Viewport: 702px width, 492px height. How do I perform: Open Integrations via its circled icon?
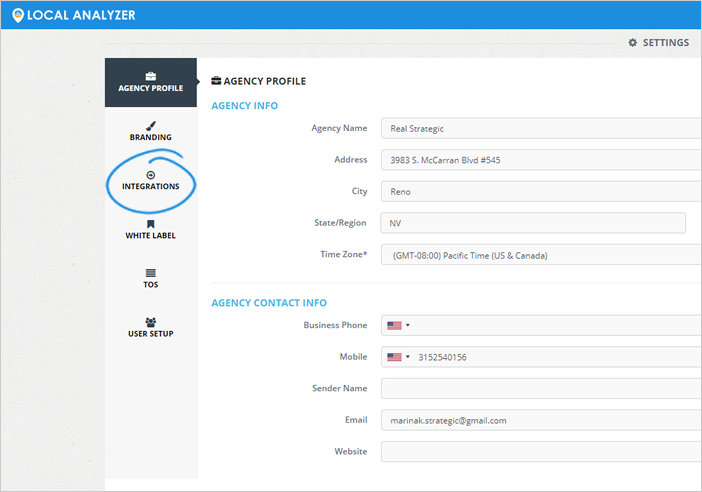[151, 175]
